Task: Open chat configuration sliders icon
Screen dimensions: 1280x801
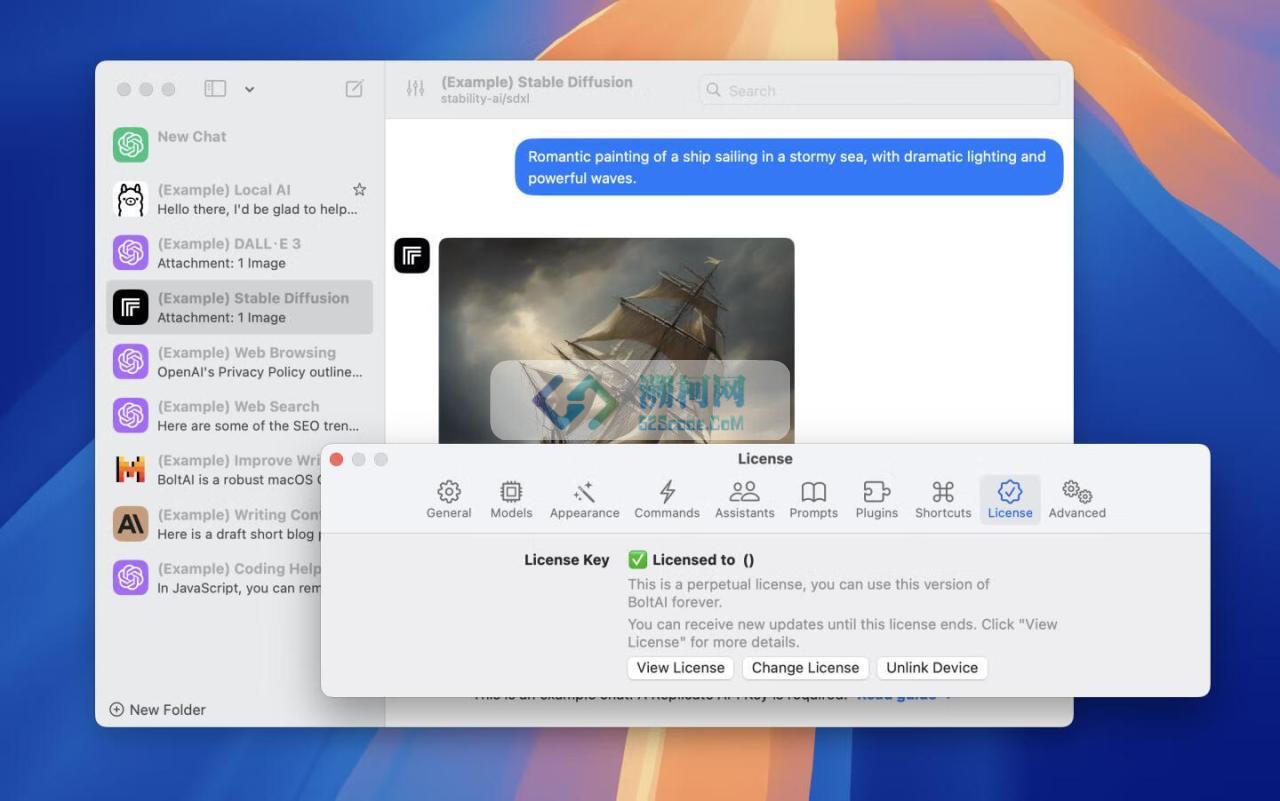Action: 415,89
